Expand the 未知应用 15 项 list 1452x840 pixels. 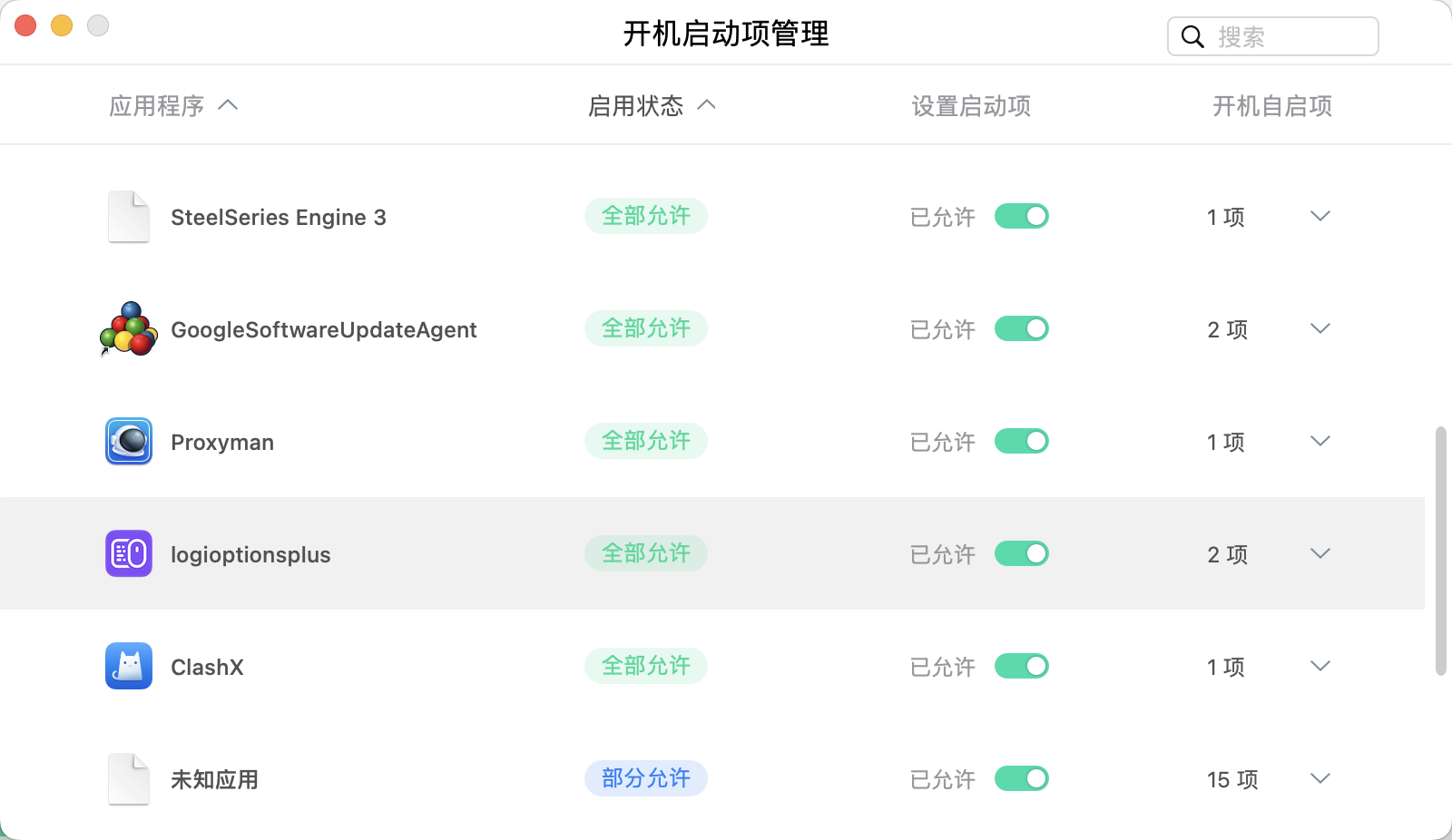1320,778
